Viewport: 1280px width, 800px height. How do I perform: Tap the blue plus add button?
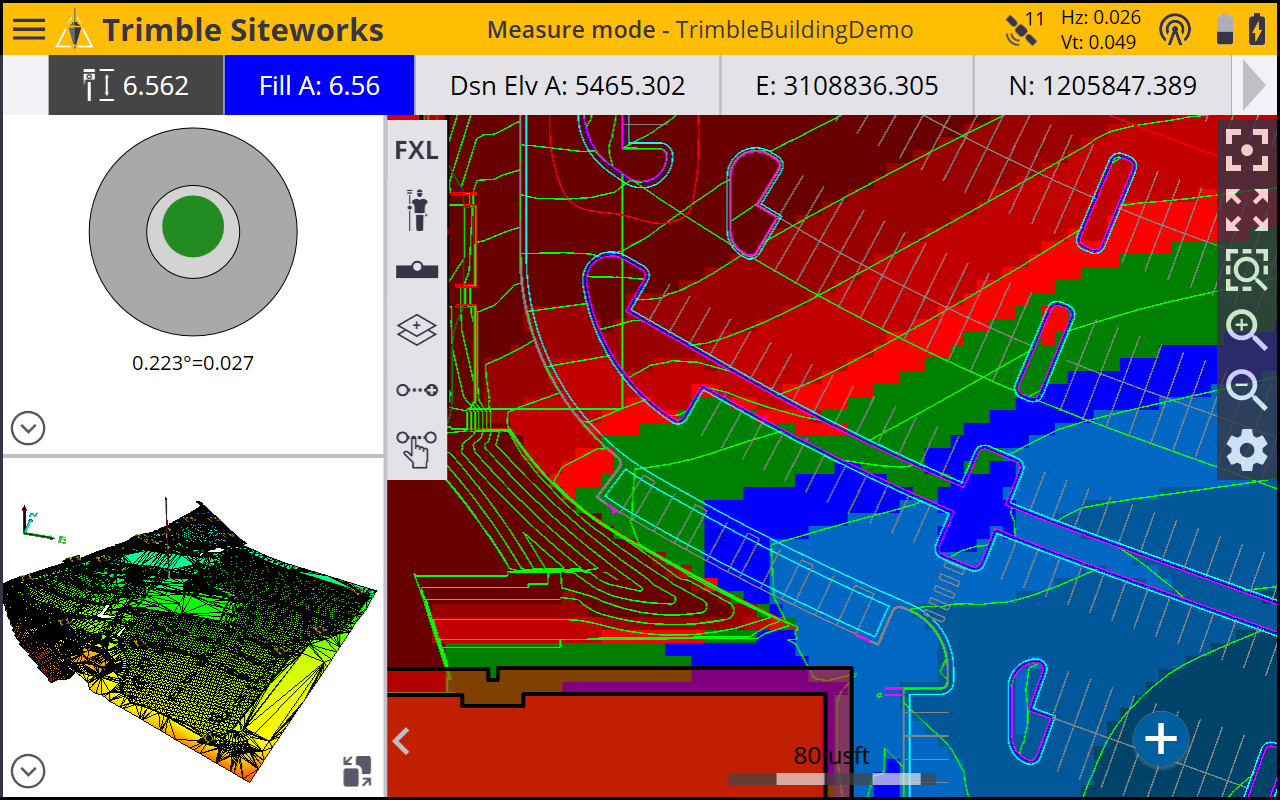tap(1161, 740)
